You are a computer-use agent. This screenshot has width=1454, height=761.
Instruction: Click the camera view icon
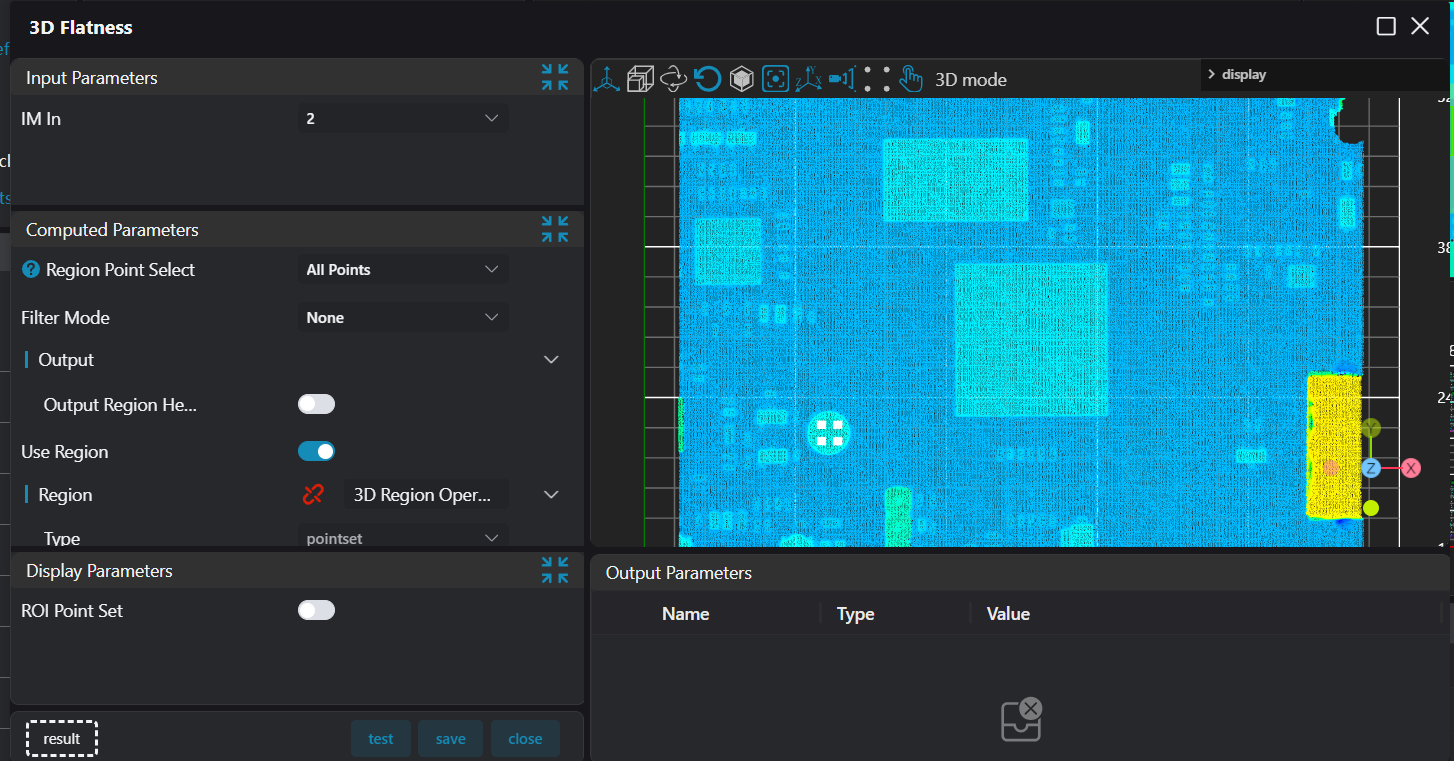point(842,79)
